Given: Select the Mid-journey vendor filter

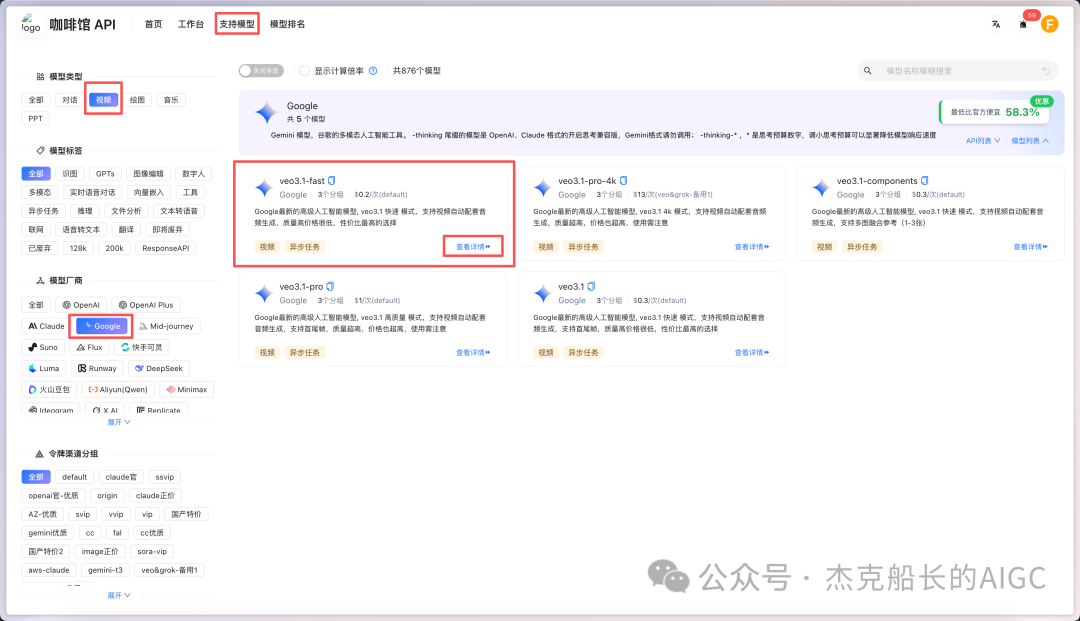Looking at the screenshot, I should 166,326.
